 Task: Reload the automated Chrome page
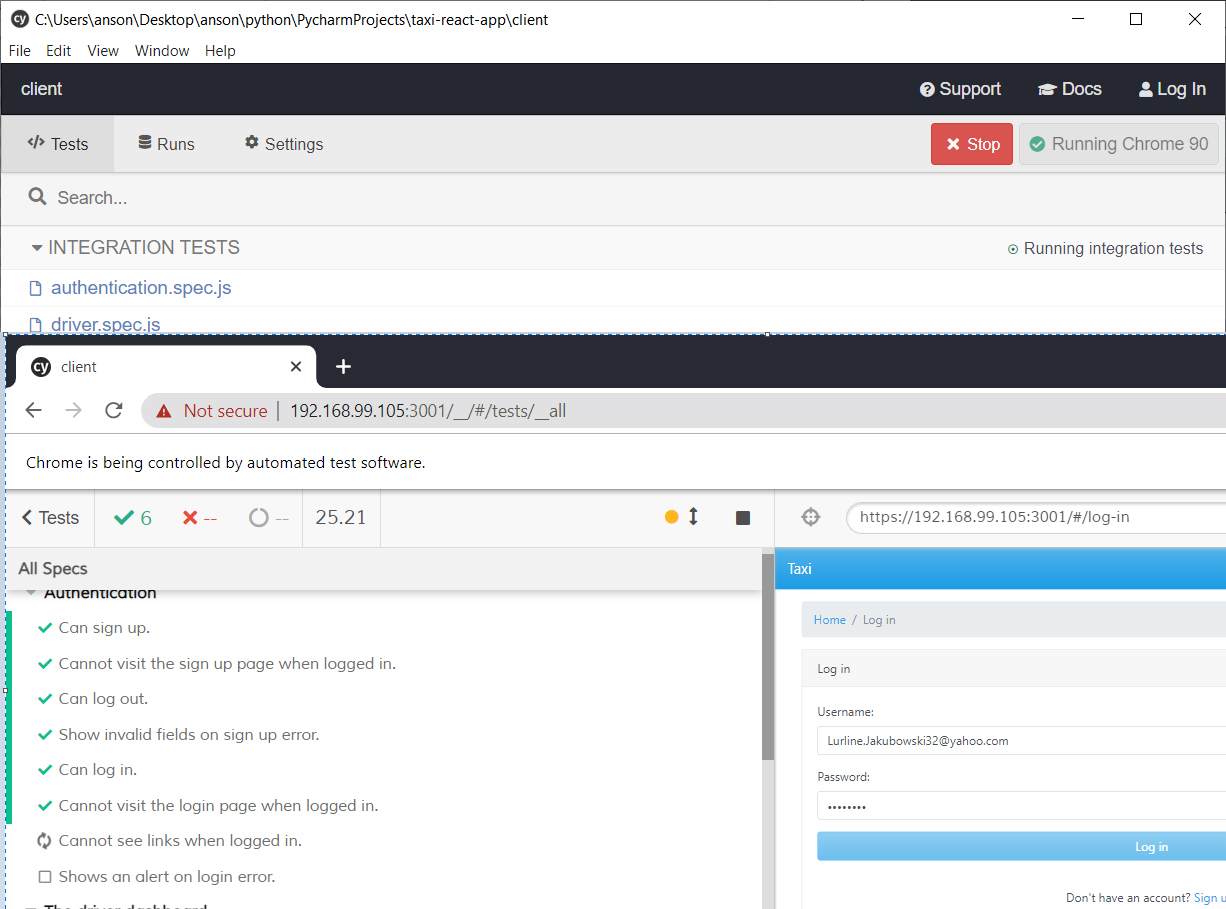tap(113, 410)
